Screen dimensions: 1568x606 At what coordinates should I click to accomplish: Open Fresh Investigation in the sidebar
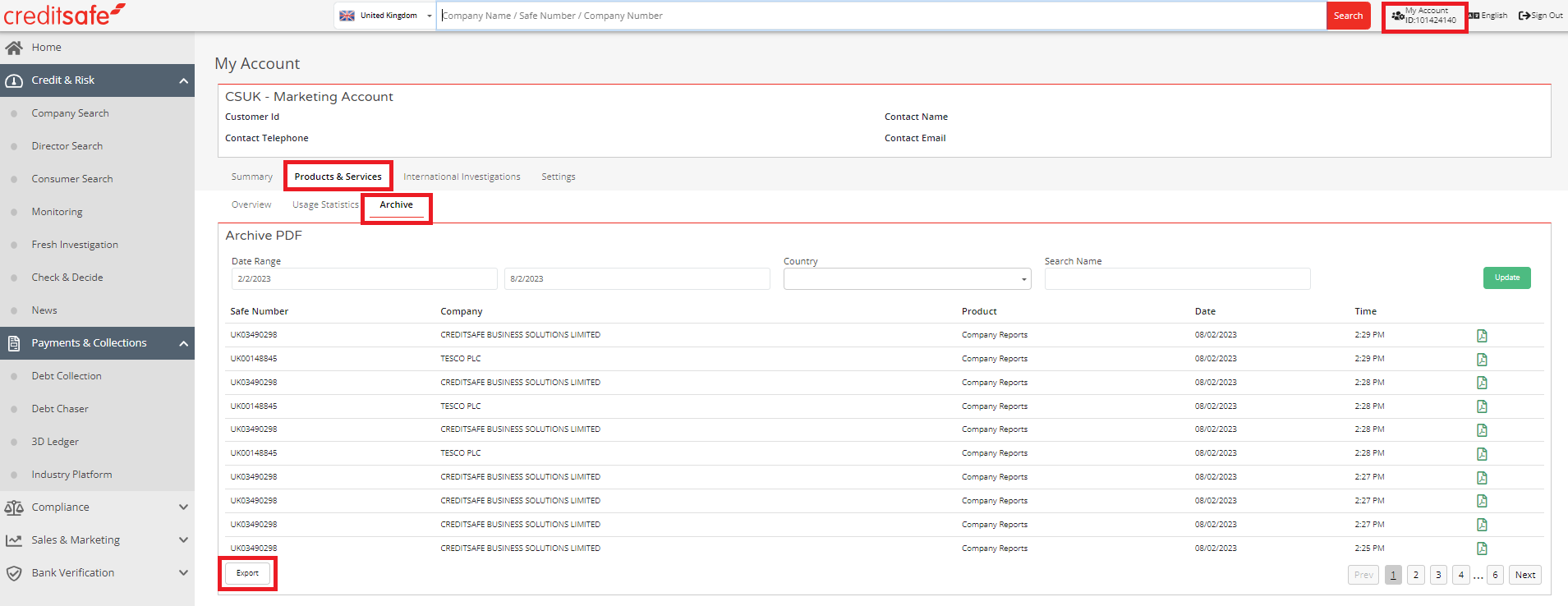[x=75, y=245]
